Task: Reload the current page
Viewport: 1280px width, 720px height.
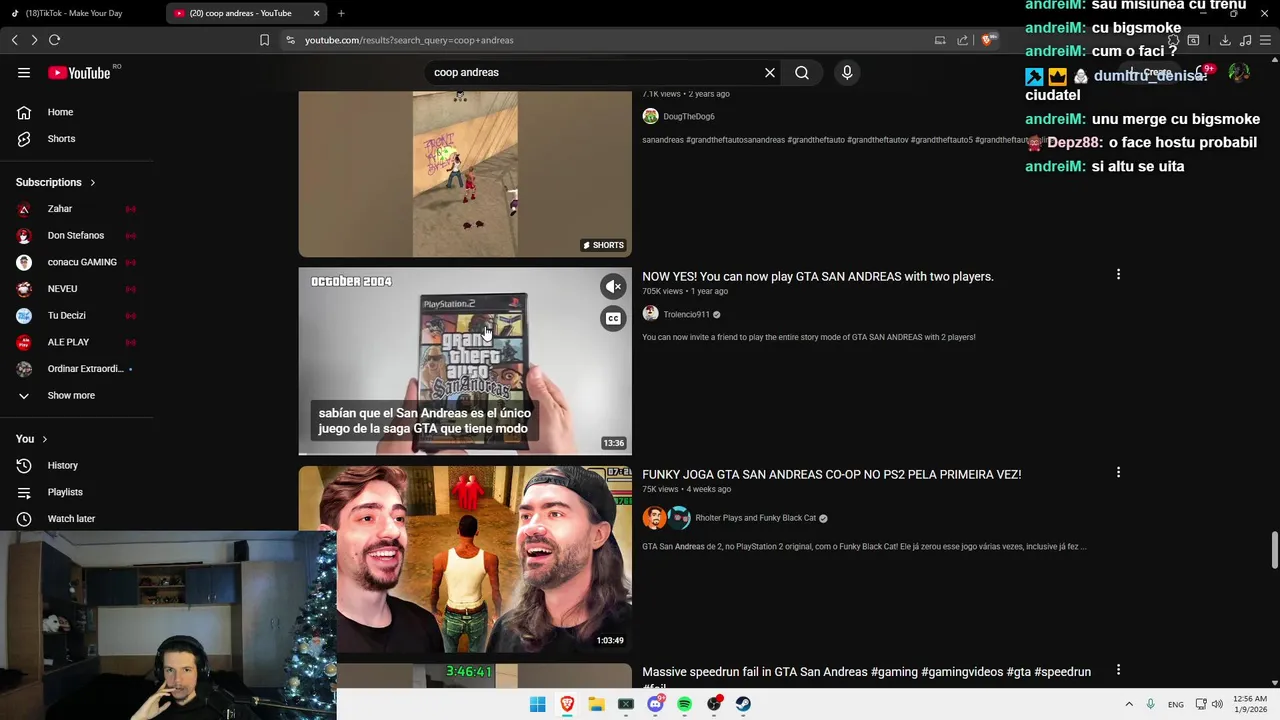Action: coord(54,40)
